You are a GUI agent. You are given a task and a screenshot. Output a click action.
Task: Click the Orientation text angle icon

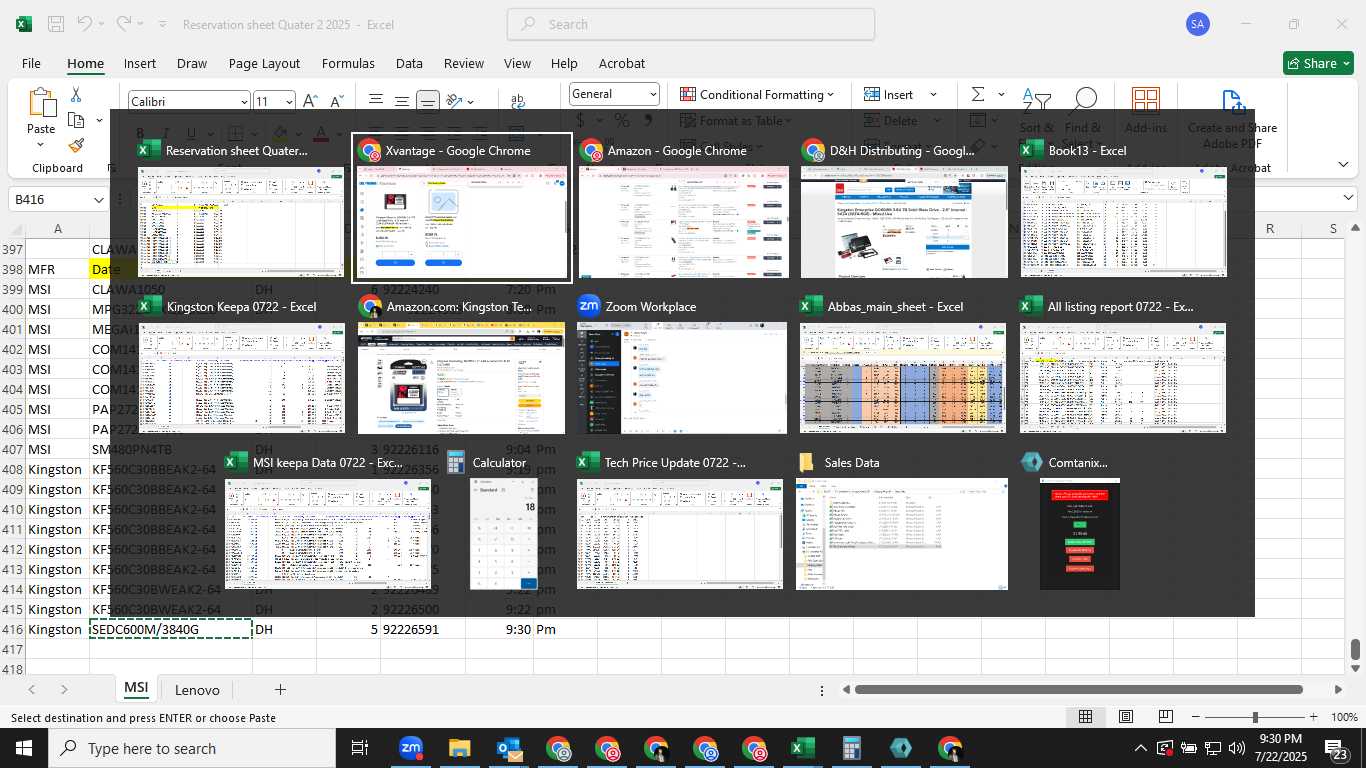click(x=455, y=101)
